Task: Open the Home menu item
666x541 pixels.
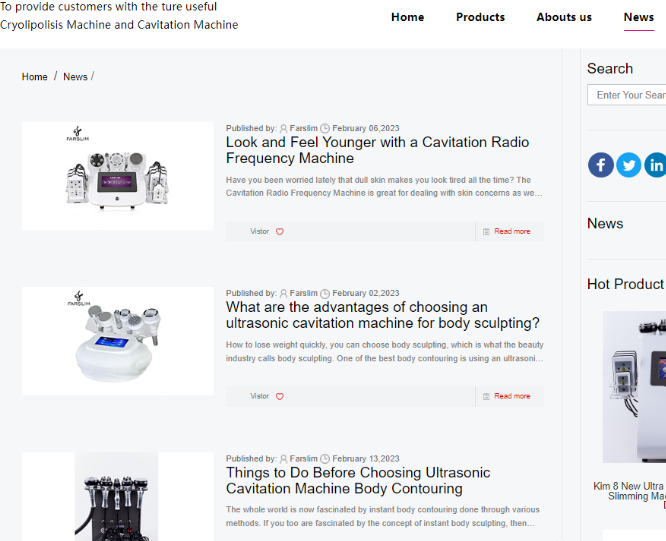Action: [x=407, y=17]
